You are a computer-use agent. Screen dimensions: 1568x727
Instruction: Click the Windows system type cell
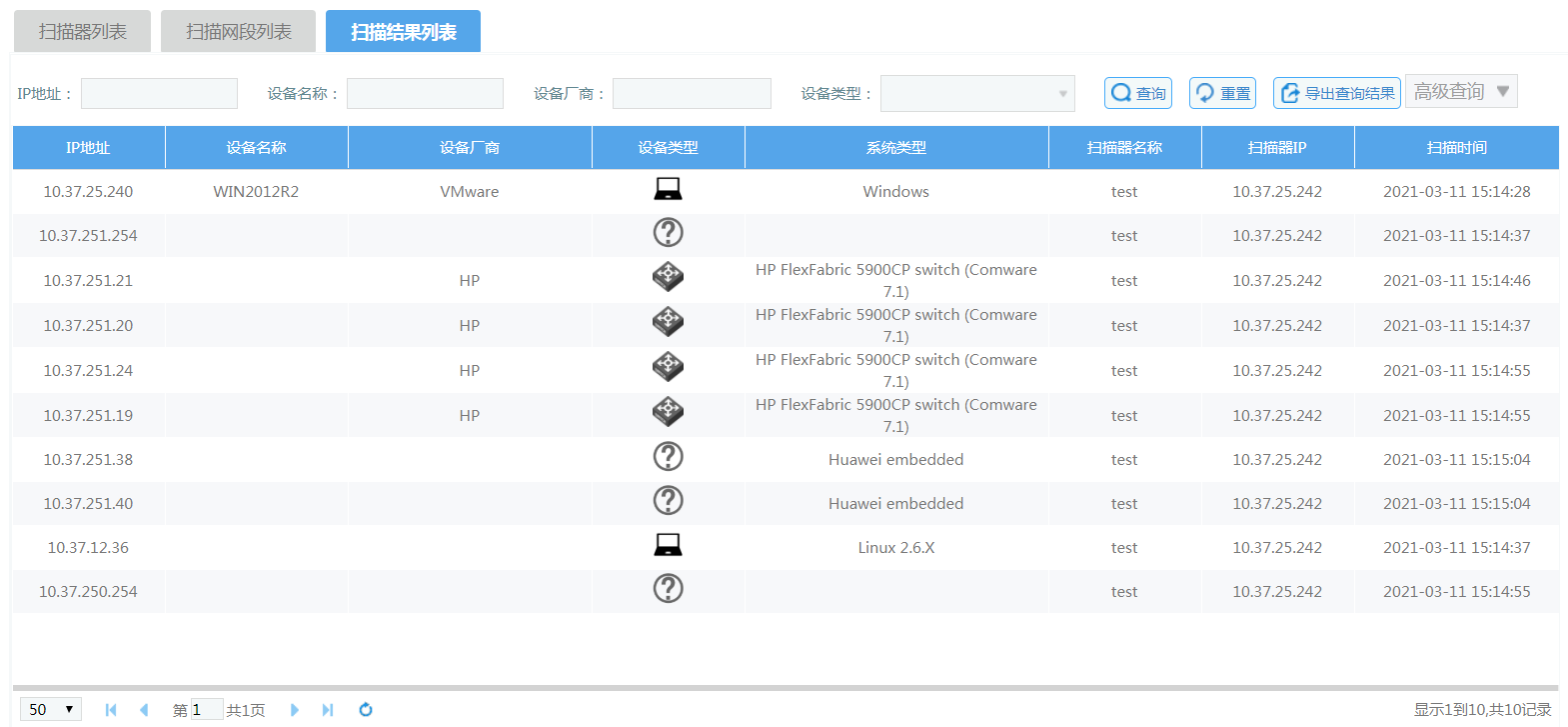(x=896, y=192)
